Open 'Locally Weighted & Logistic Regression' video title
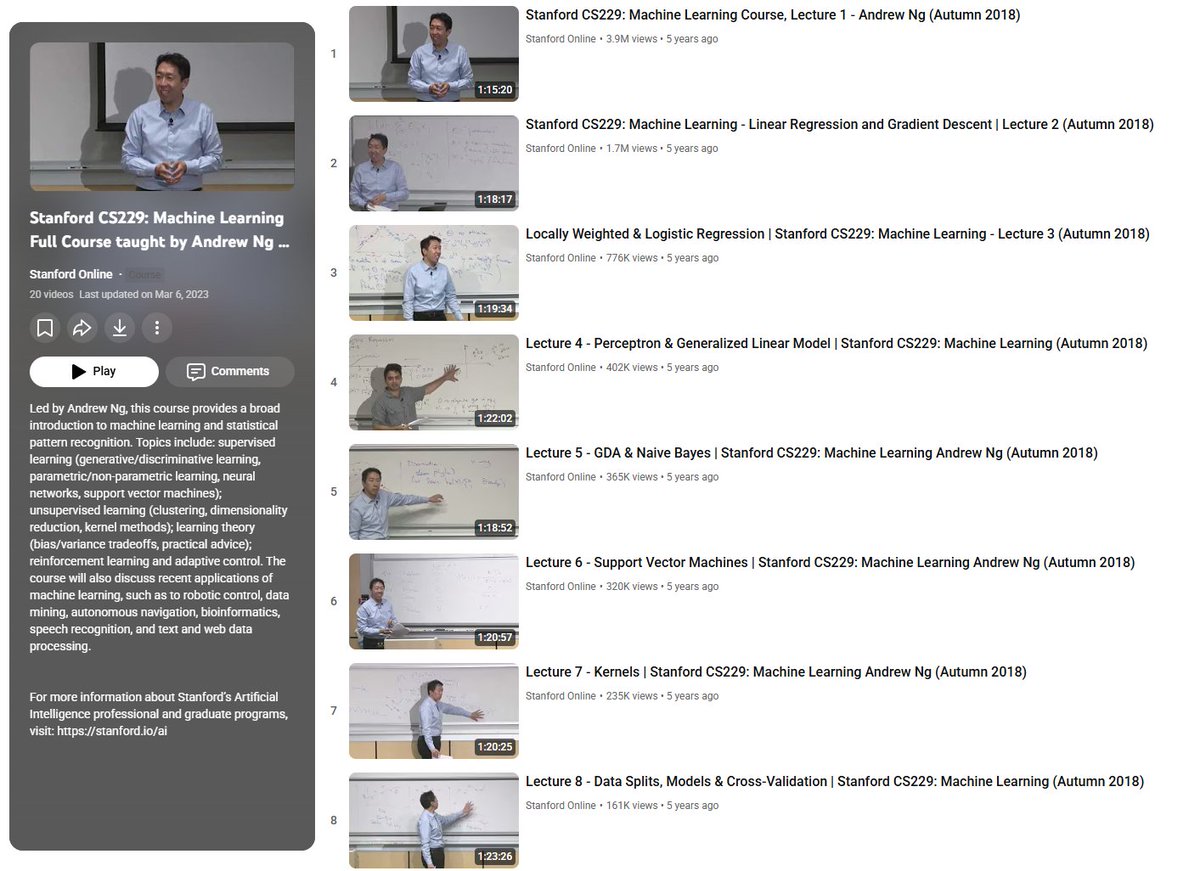 (838, 234)
